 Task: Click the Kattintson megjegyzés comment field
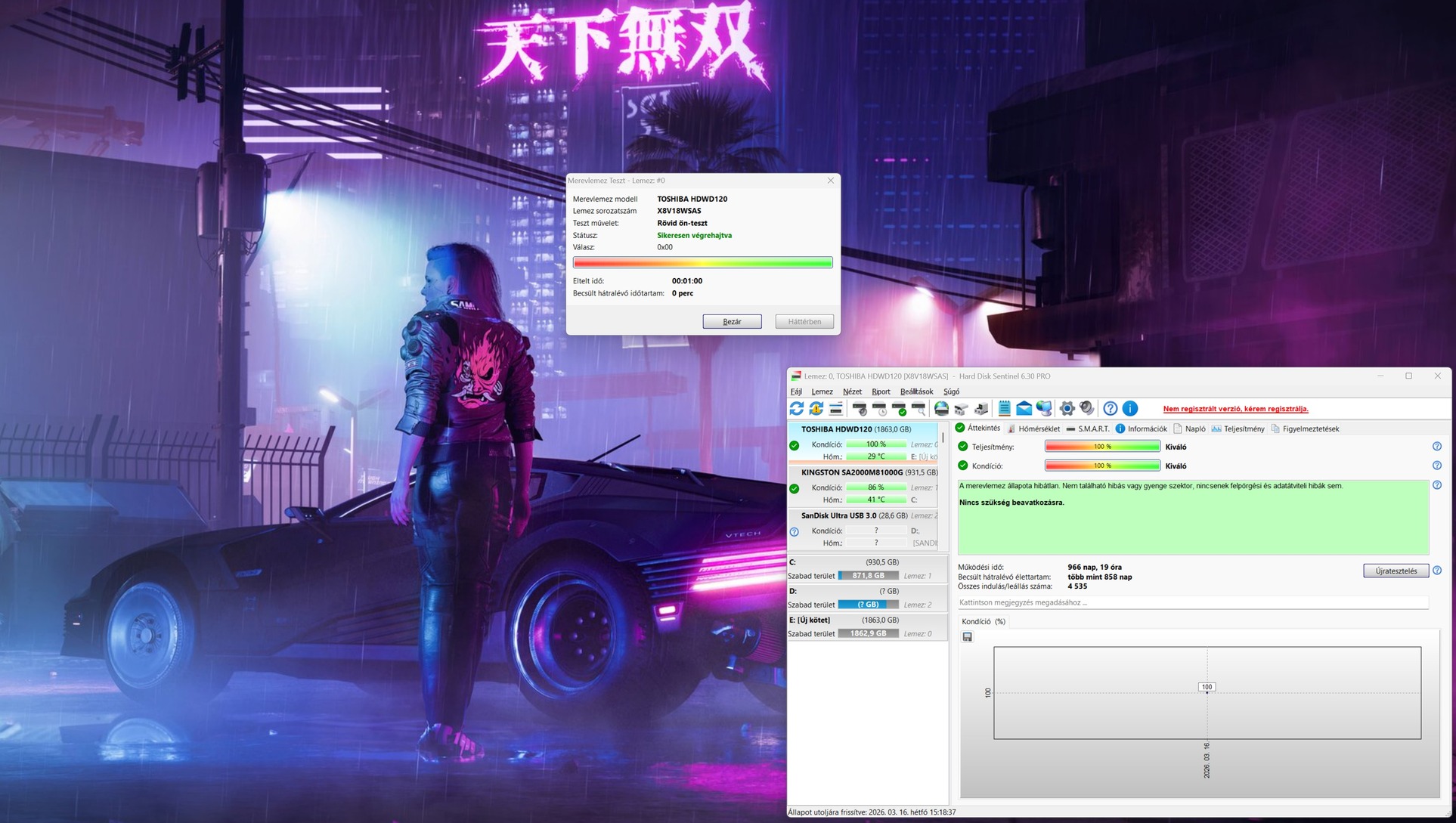click(1192, 602)
